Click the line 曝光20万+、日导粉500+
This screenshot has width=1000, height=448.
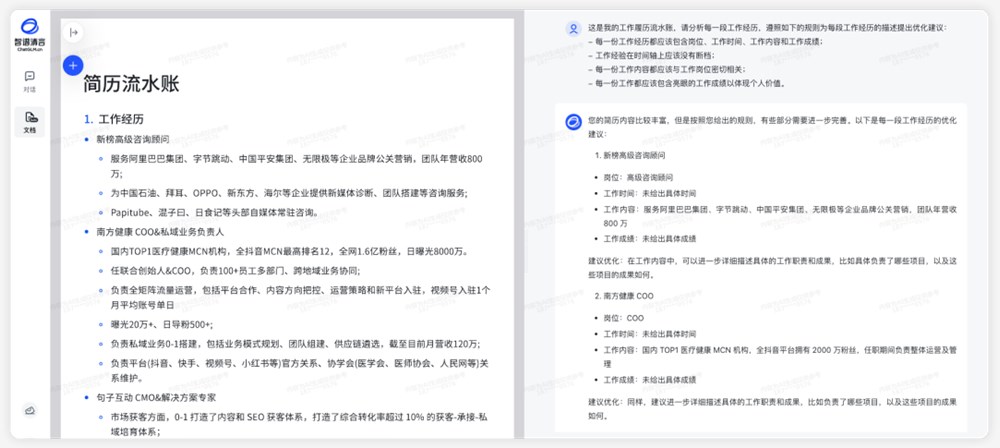click(162, 324)
